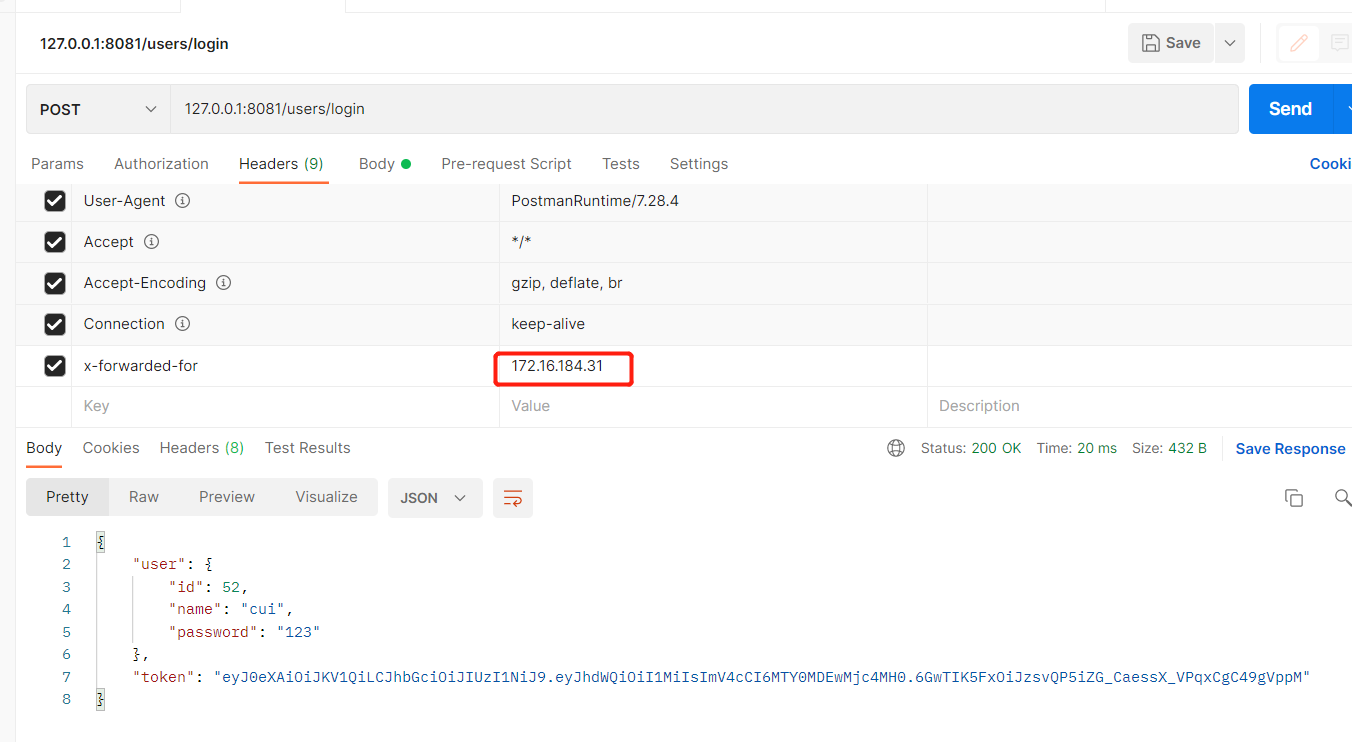This screenshot has width=1352, height=742.
Task: Click the info icon beside User-Agent header
Action: (x=182, y=200)
